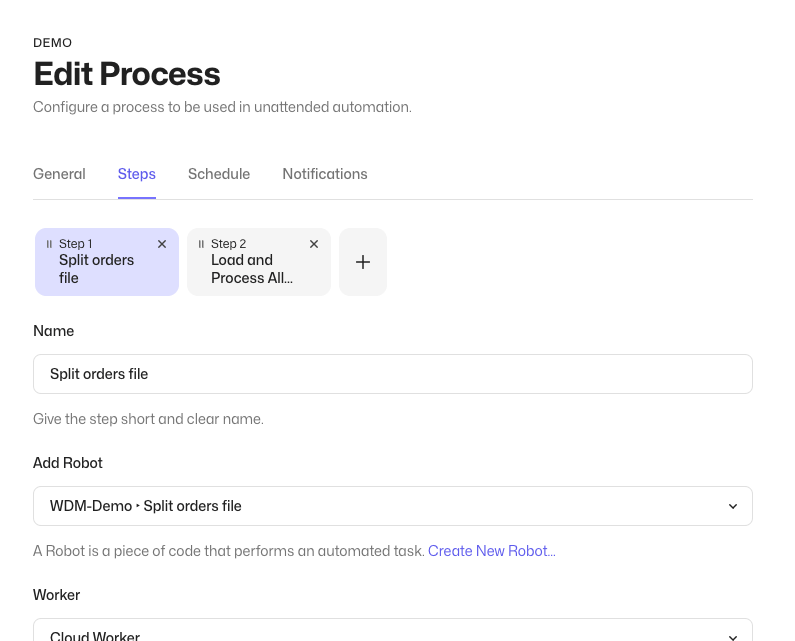Open the Notifications tab

pyautogui.click(x=325, y=174)
